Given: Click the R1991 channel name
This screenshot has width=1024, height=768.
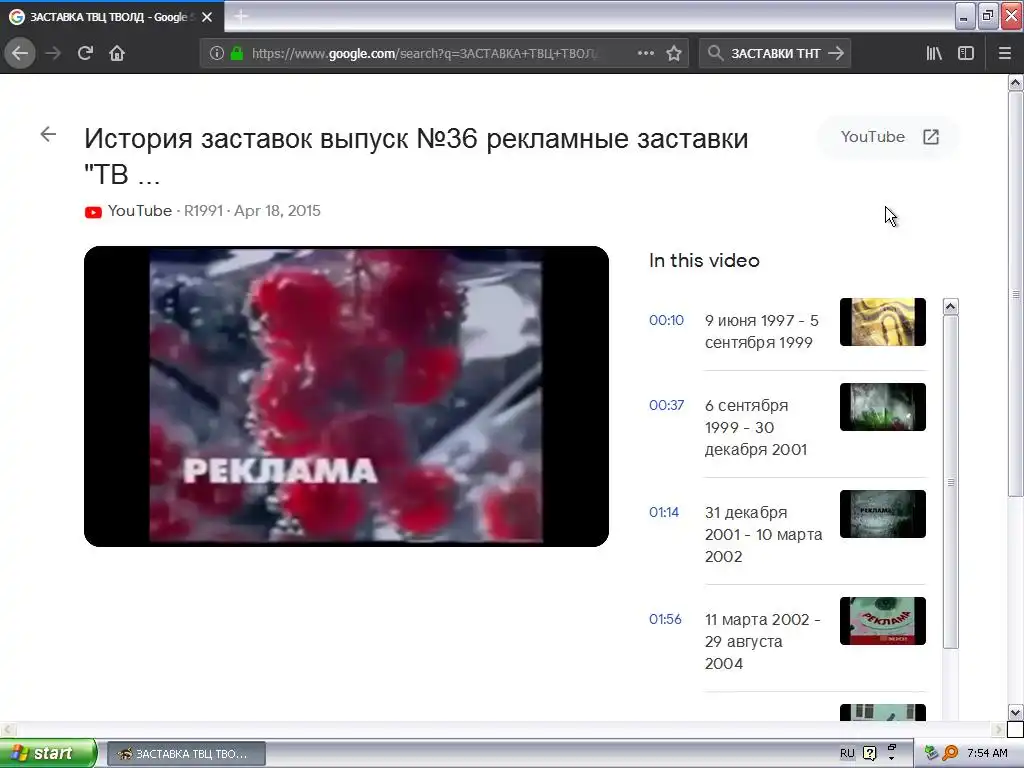Looking at the screenshot, I should click(203, 211).
